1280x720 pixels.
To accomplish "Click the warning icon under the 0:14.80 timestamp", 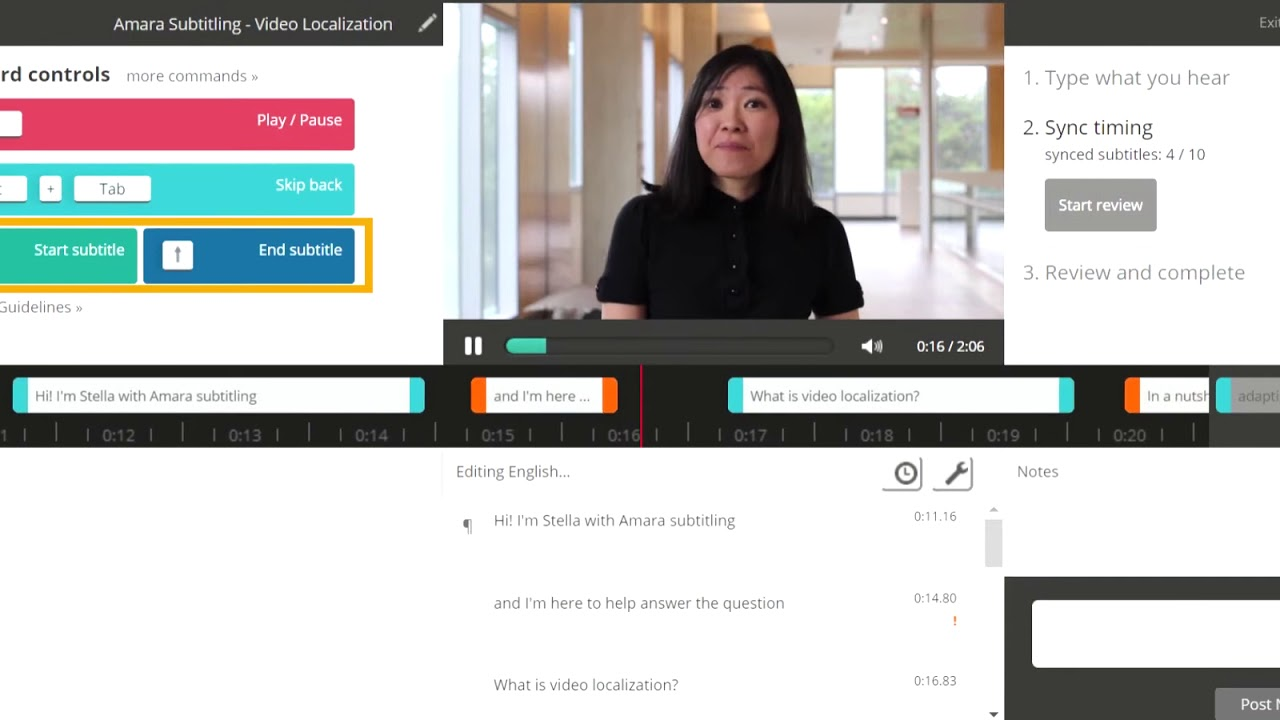I will point(953,620).
